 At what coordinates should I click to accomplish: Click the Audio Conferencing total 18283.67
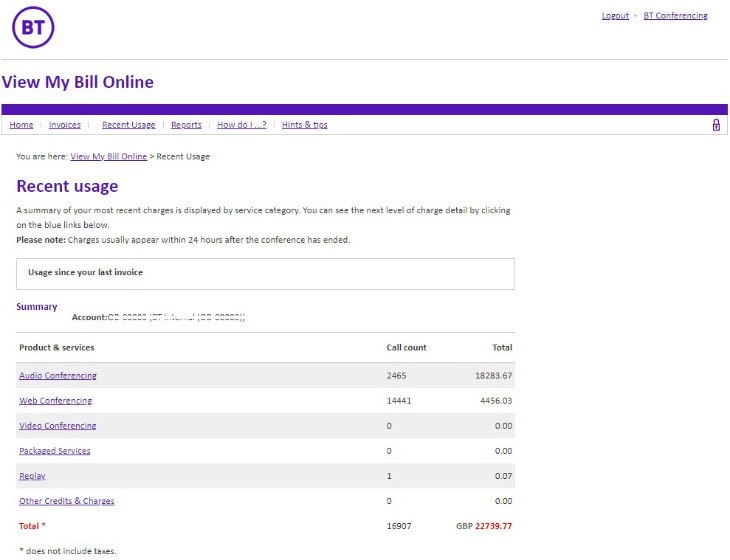493,376
